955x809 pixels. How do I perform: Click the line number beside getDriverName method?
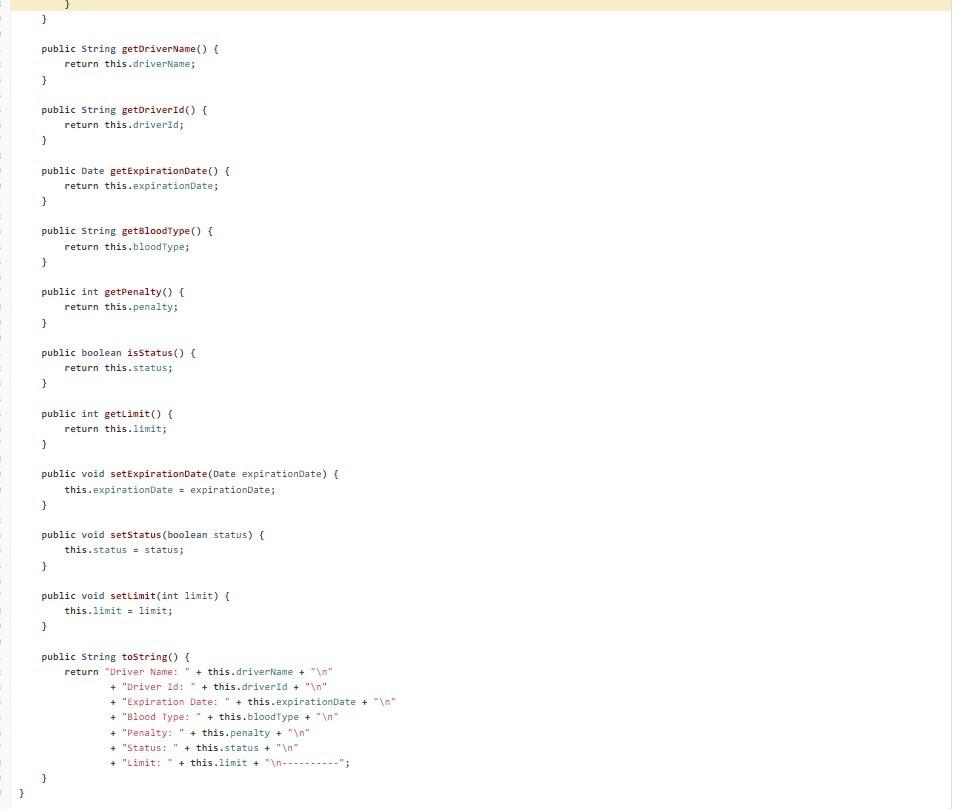(x=5, y=48)
